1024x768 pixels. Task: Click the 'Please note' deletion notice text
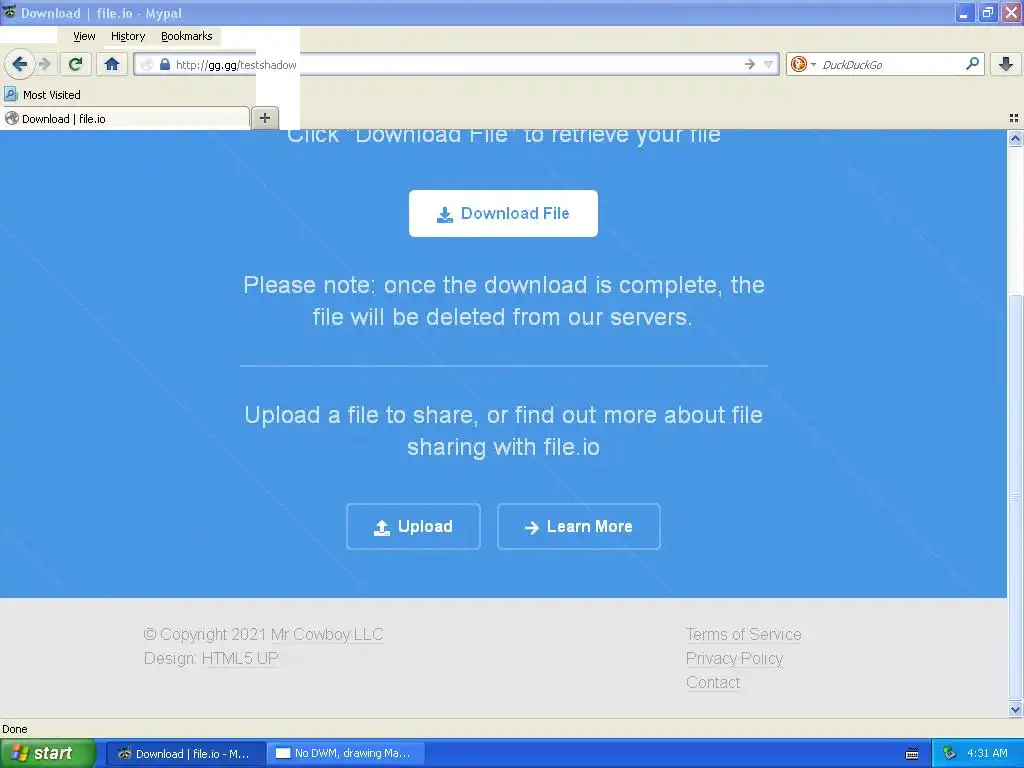click(504, 301)
